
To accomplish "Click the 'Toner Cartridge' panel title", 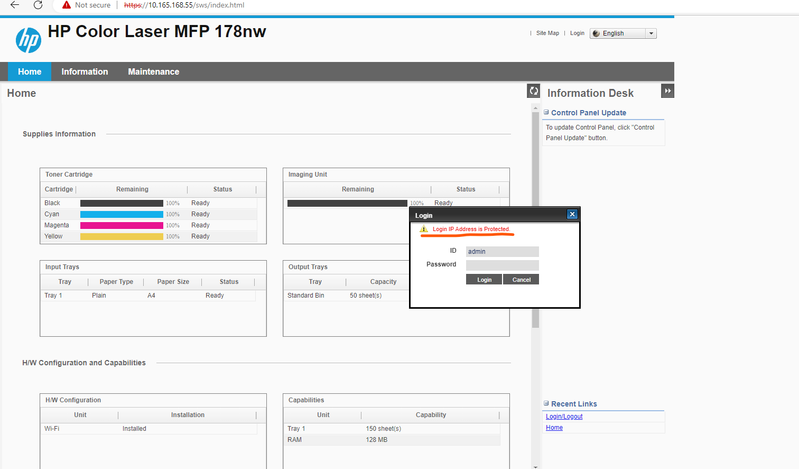I will 69,174.
